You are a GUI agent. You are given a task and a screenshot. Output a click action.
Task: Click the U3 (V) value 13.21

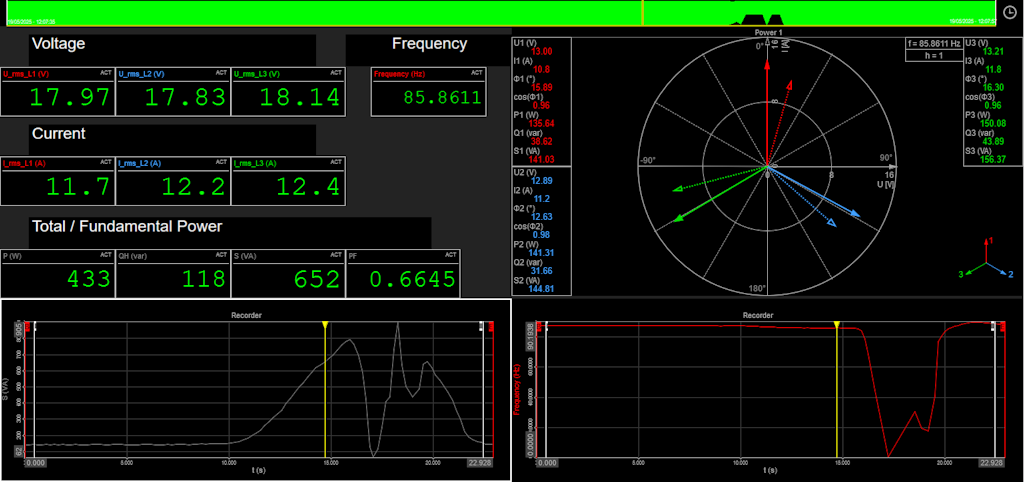tap(993, 52)
